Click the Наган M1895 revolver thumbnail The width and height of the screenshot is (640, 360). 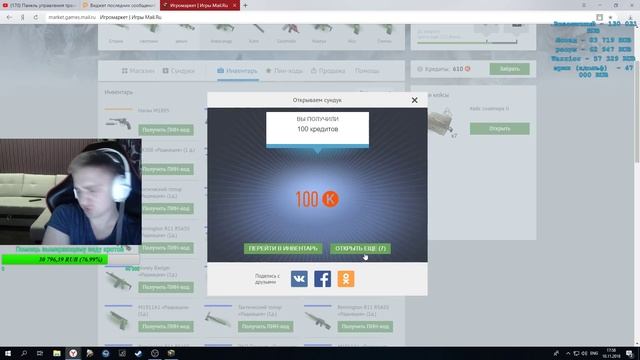pyautogui.click(x=118, y=122)
